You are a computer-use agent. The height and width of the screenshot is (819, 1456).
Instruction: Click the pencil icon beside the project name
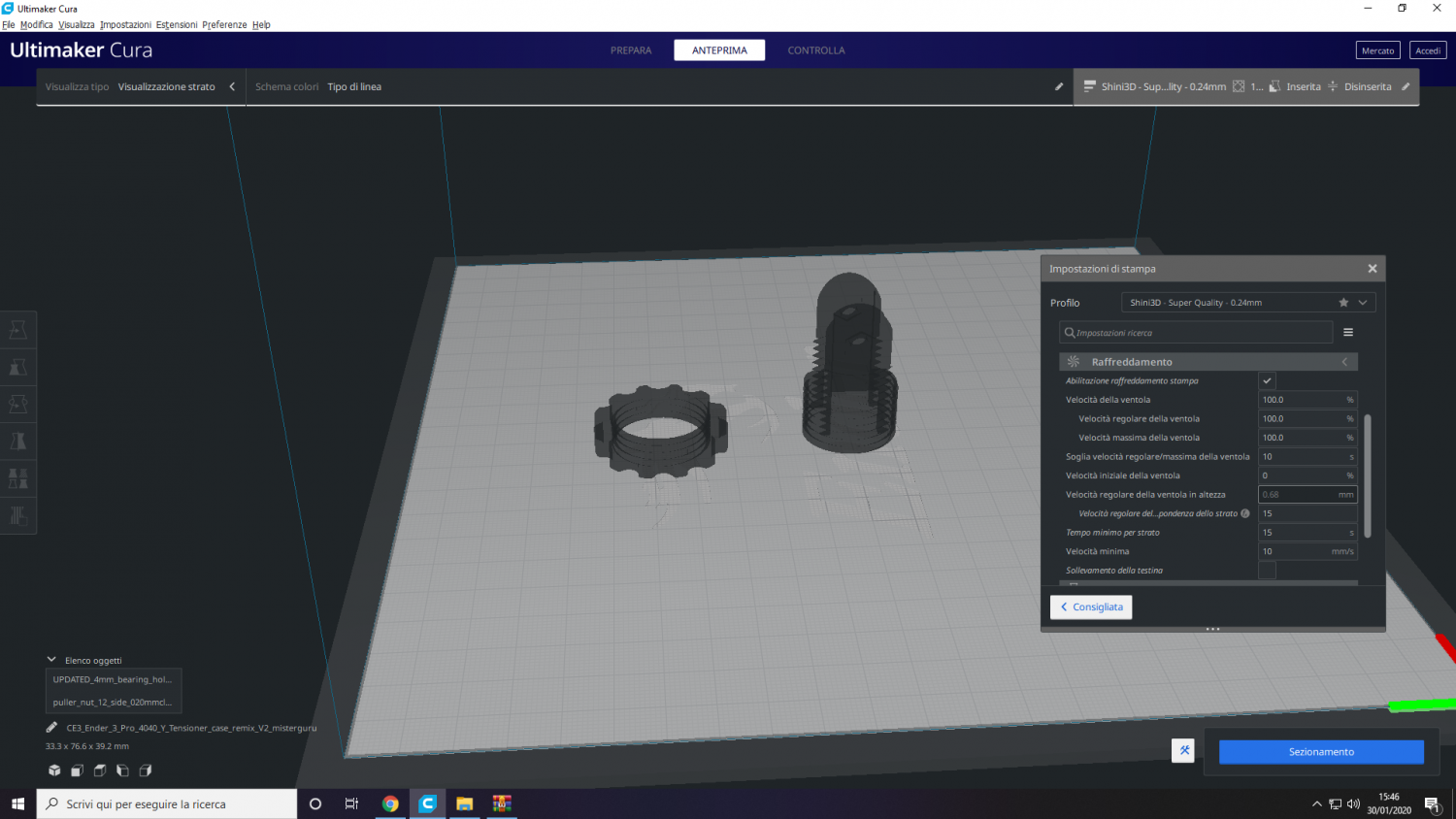(51, 728)
